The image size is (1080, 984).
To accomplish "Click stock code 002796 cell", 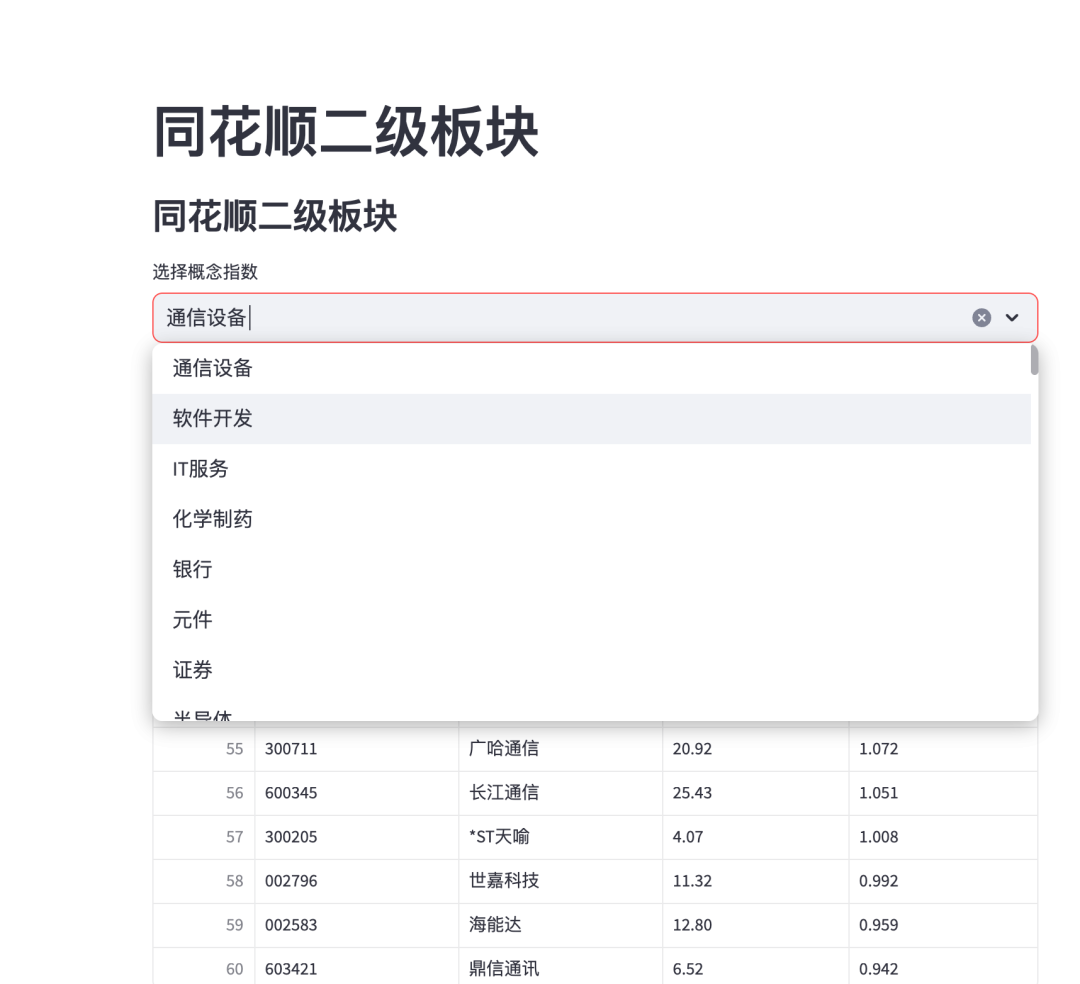I will [x=357, y=881].
